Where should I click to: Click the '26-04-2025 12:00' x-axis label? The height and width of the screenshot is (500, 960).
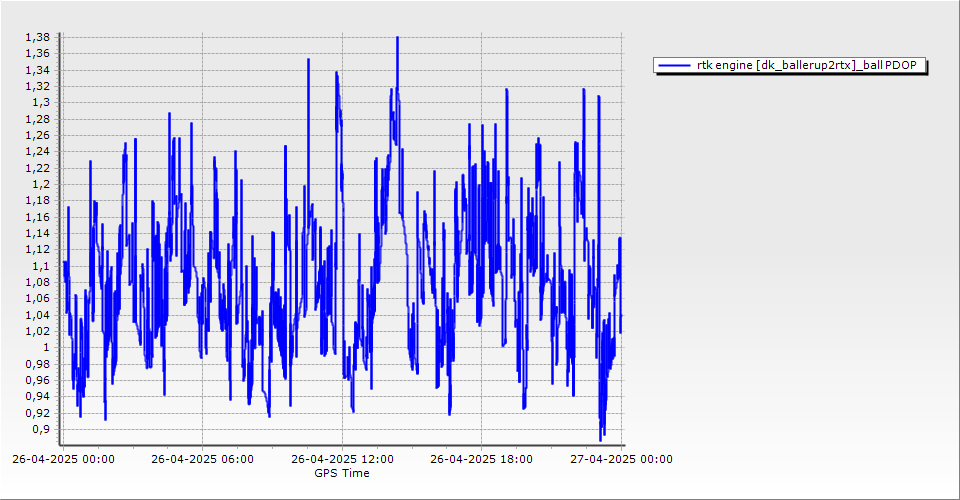pos(342,459)
